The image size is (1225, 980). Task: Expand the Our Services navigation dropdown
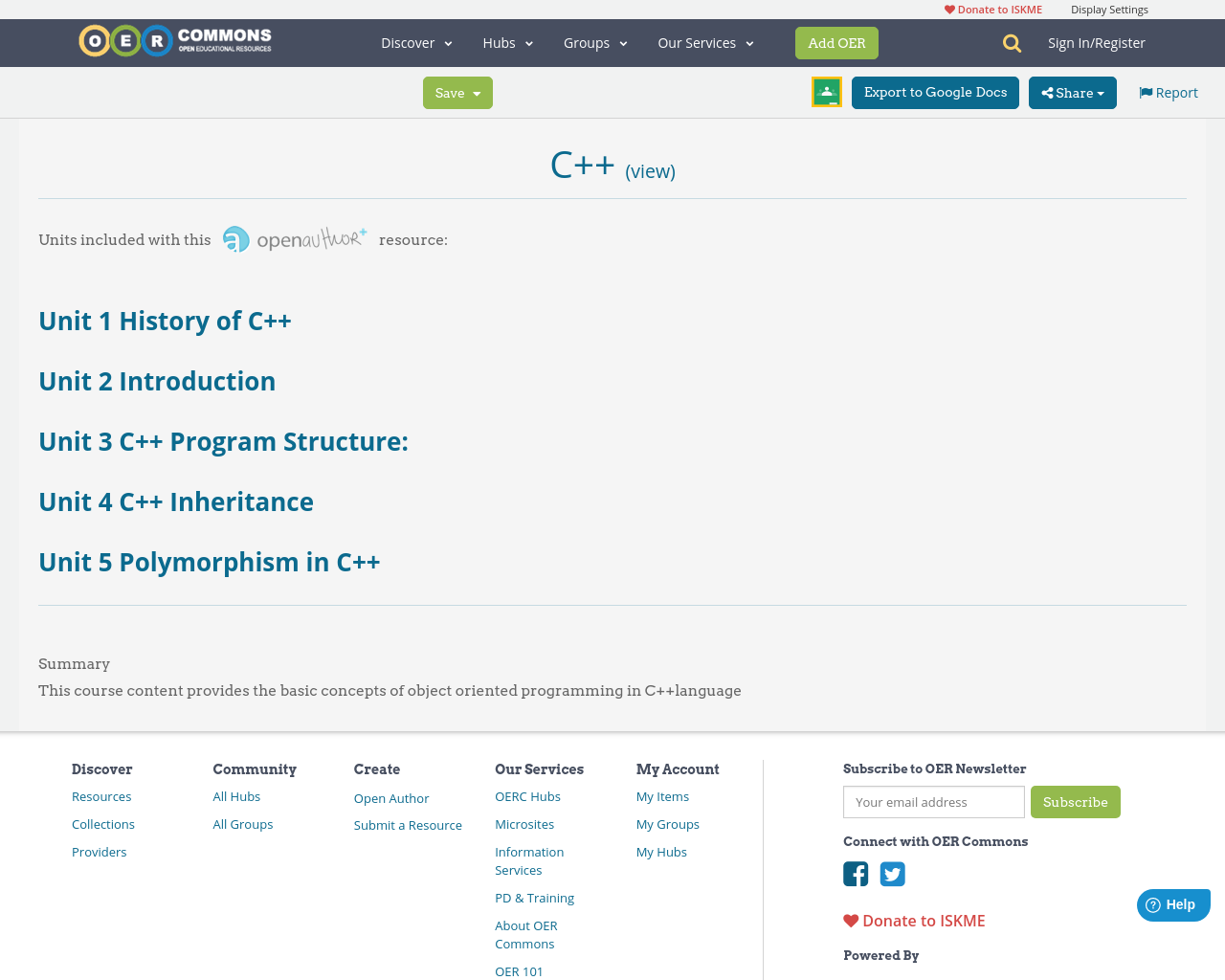(x=705, y=42)
